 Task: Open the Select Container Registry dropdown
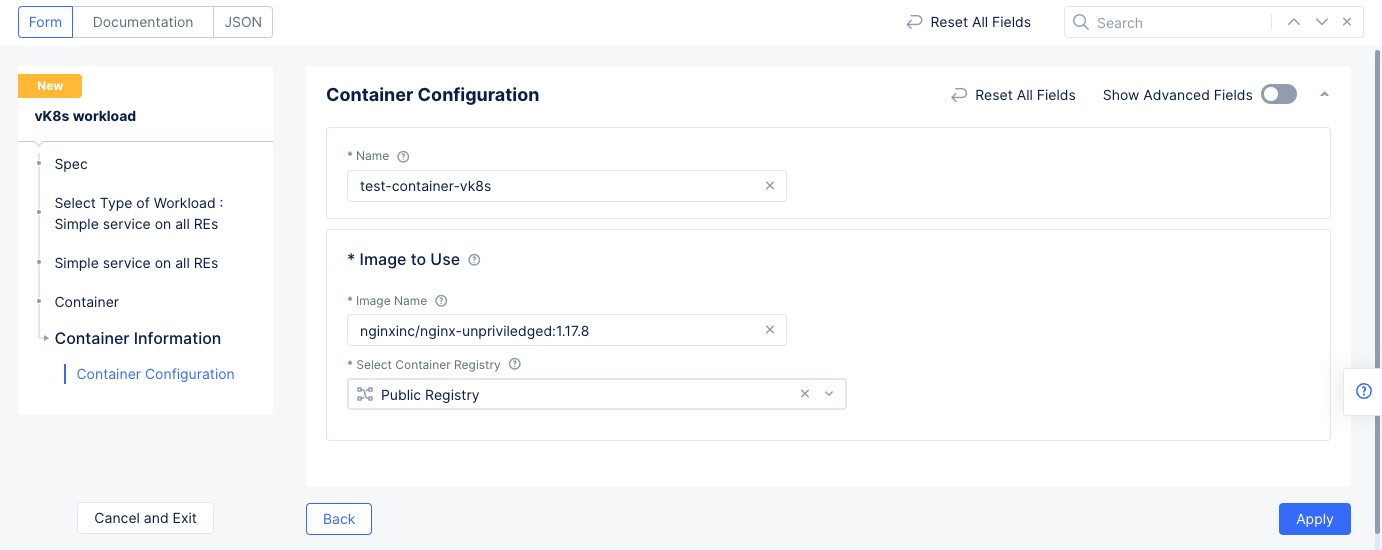tap(829, 394)
